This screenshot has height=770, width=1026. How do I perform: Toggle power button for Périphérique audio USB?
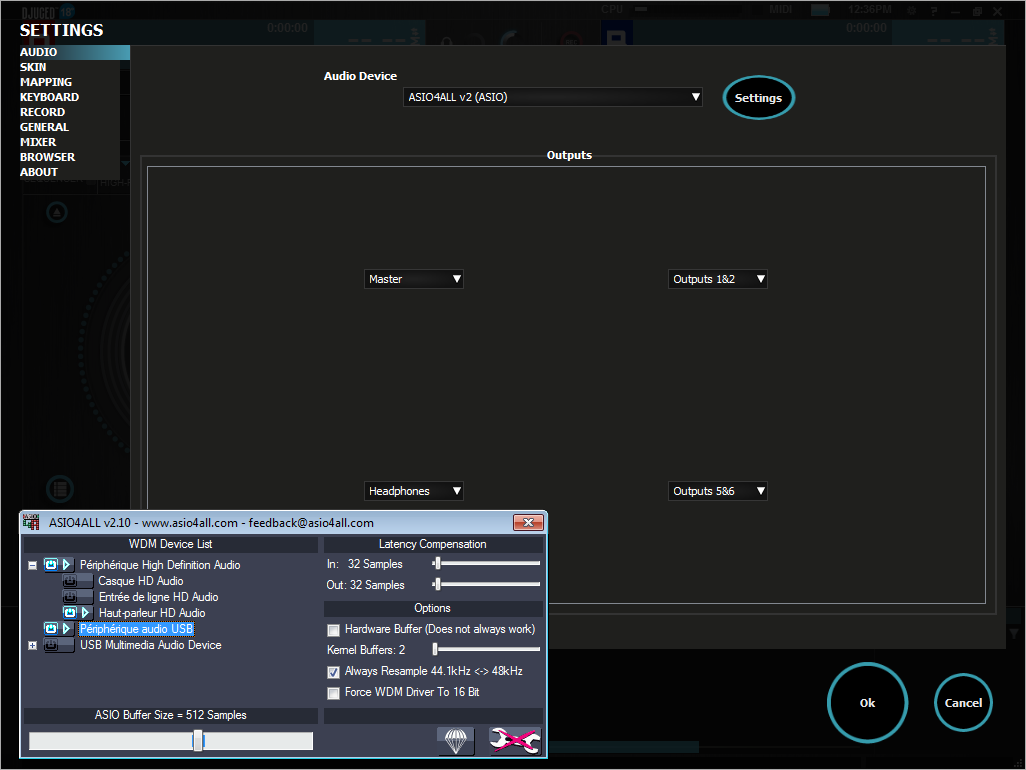tap(51, 628)
